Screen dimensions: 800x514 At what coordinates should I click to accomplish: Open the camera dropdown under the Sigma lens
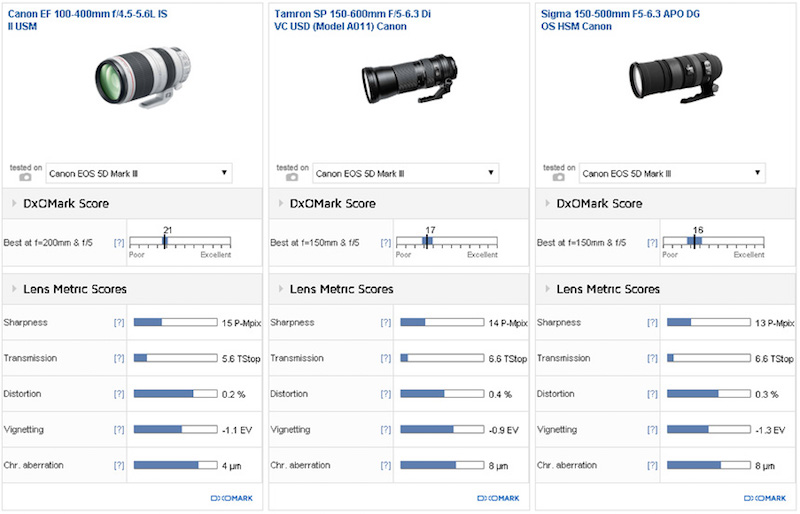[671, 173]
